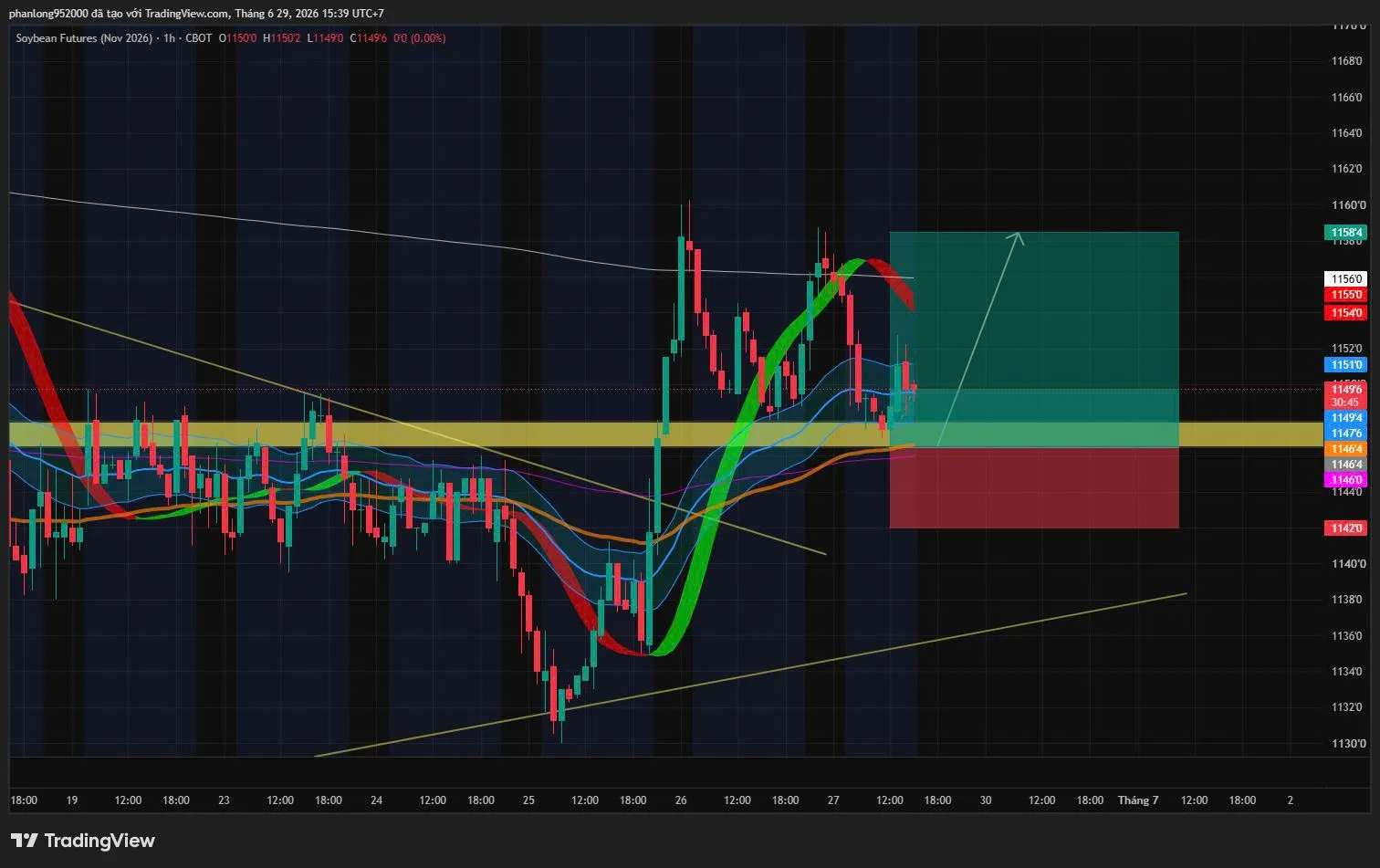Click the TradingView logo at bottom left
This screenshot has width=1380, height=868.
[83, 841]
